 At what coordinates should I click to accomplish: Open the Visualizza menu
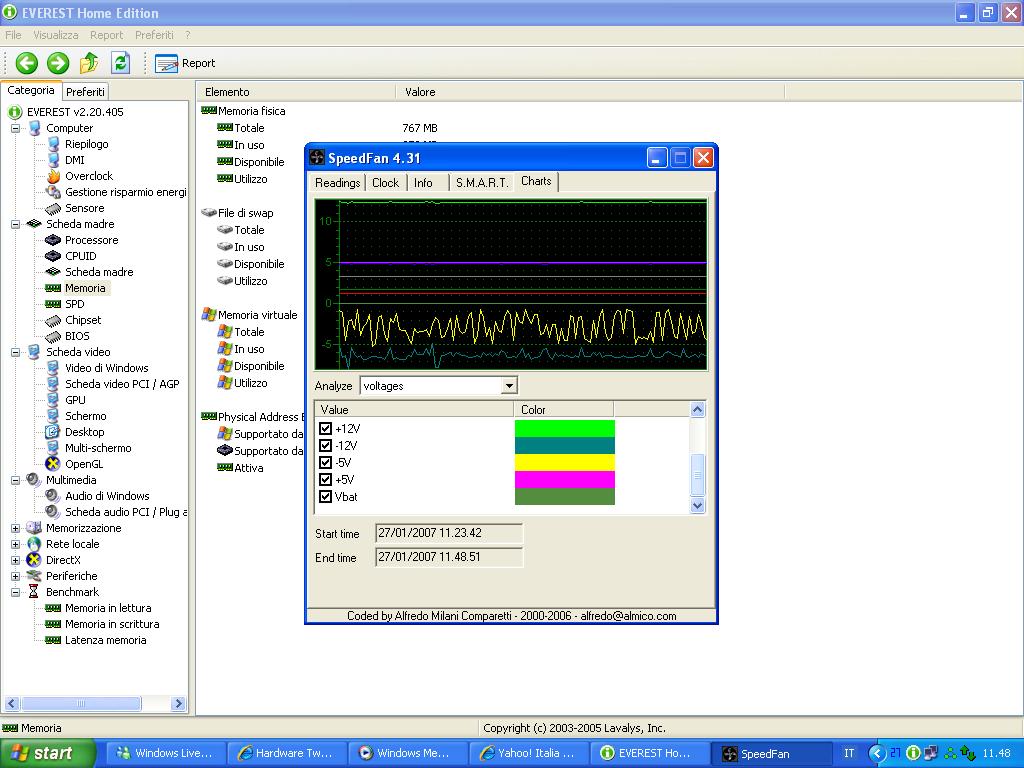[56, 35]
